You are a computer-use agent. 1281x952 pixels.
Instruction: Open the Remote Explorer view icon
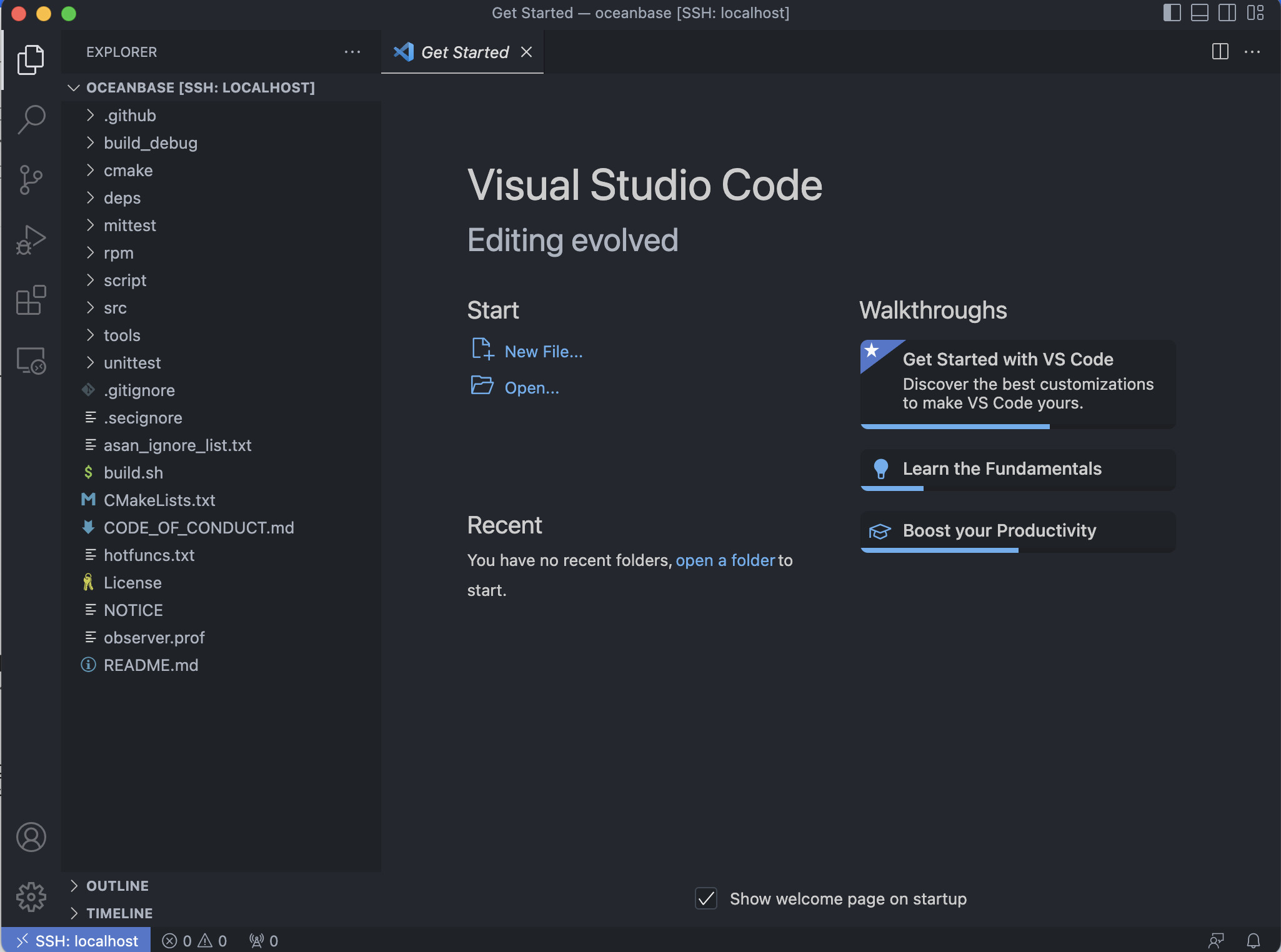[31, 360]
